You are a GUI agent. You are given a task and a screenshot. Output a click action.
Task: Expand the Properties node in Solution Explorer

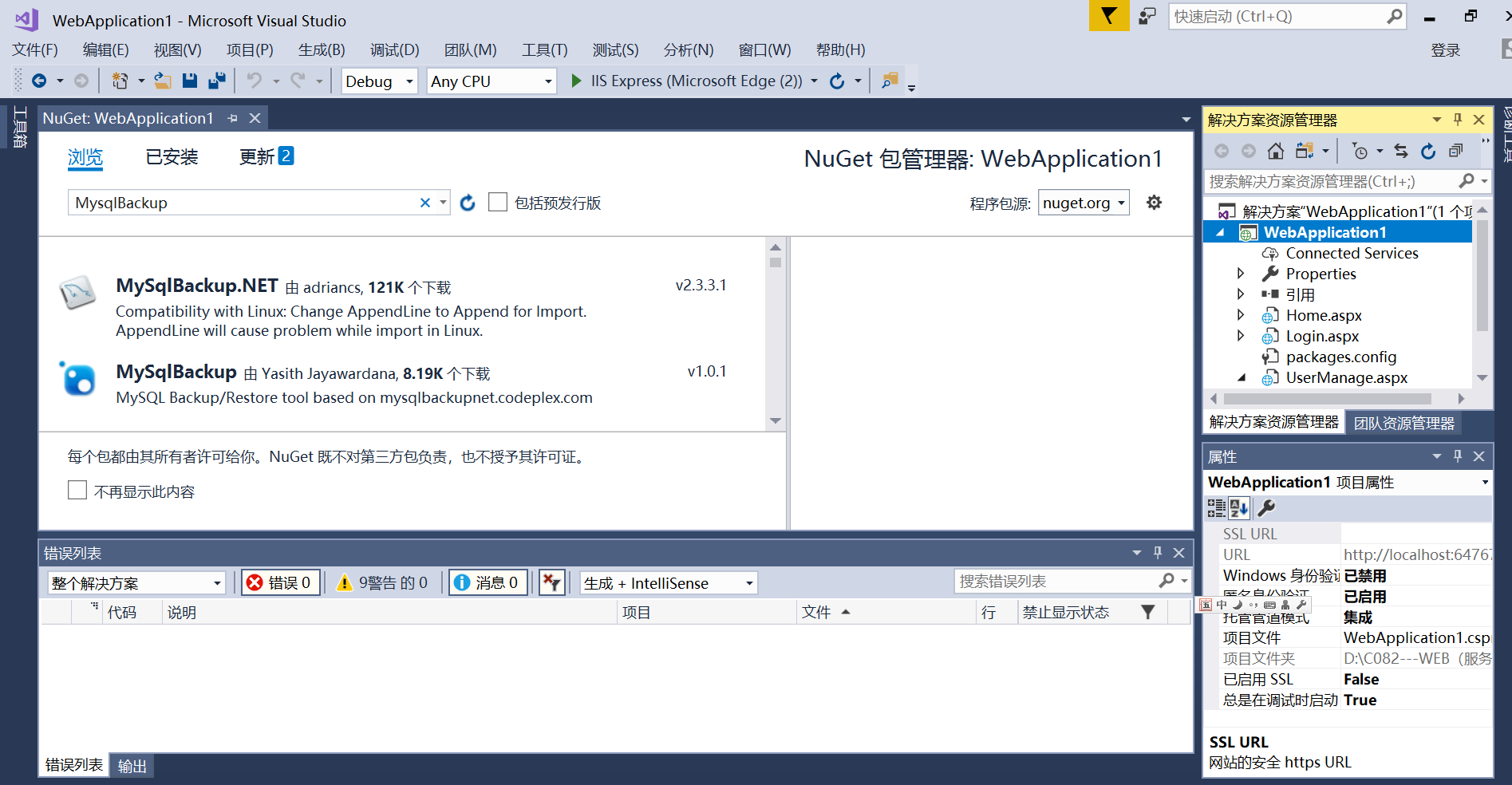pos(1241,274)
